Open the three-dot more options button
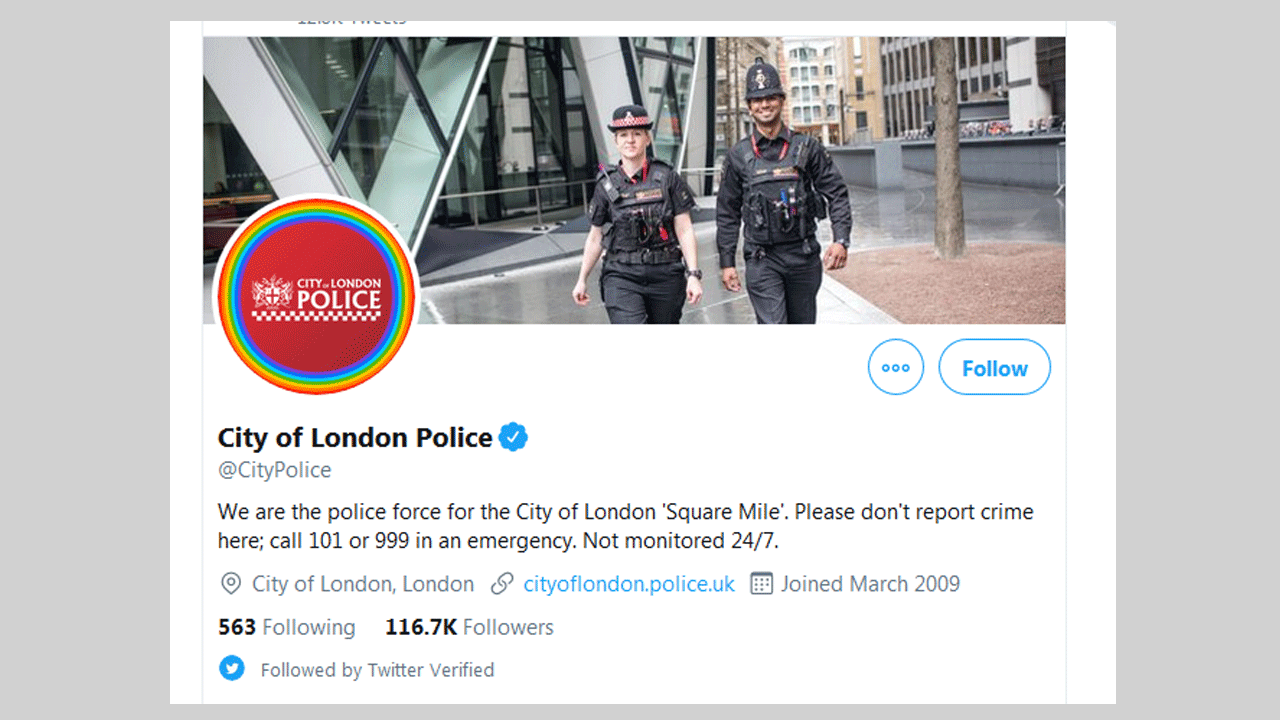The height and width of the screenshot is (720, 1280). point(895,367)
